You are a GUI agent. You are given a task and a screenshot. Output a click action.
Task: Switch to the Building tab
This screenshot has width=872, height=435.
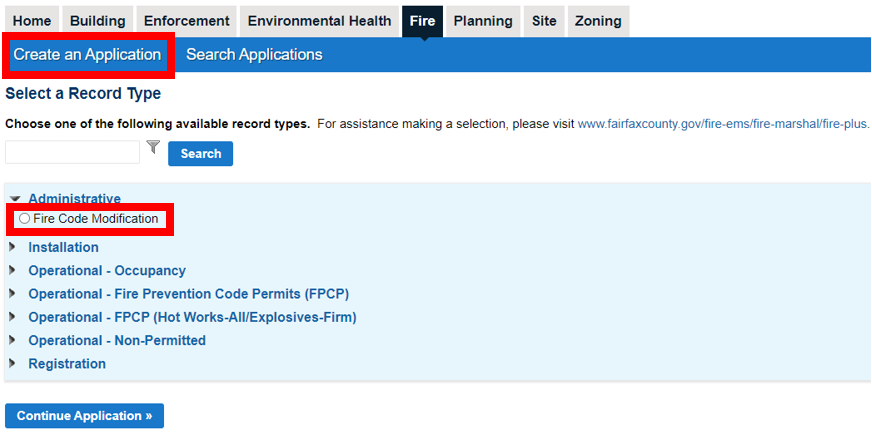tap(97, 21)
